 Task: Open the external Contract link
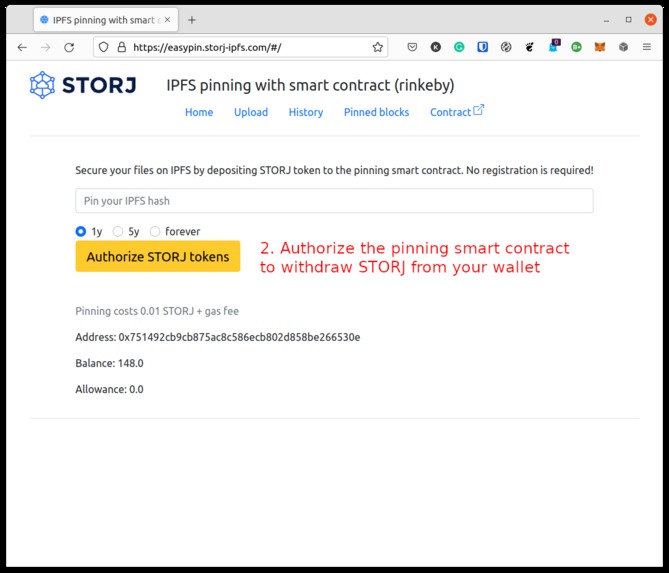click(457, 111)
